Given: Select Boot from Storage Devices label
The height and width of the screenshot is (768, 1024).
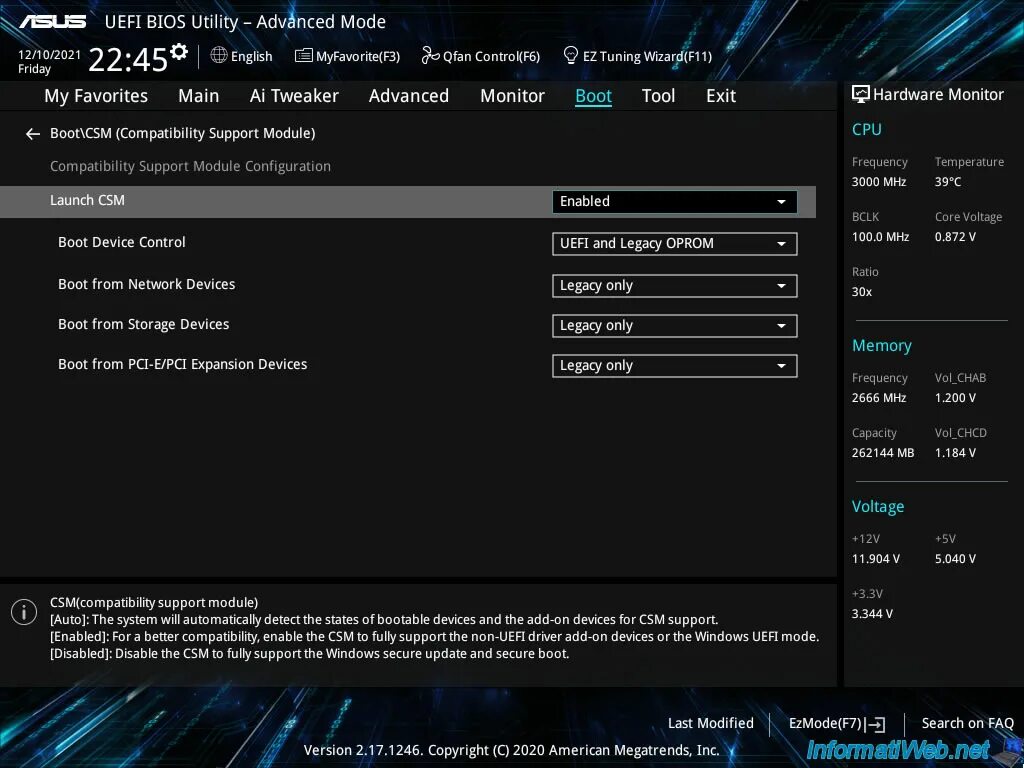Looking at the screenshot, I should (x=144, y=325).
